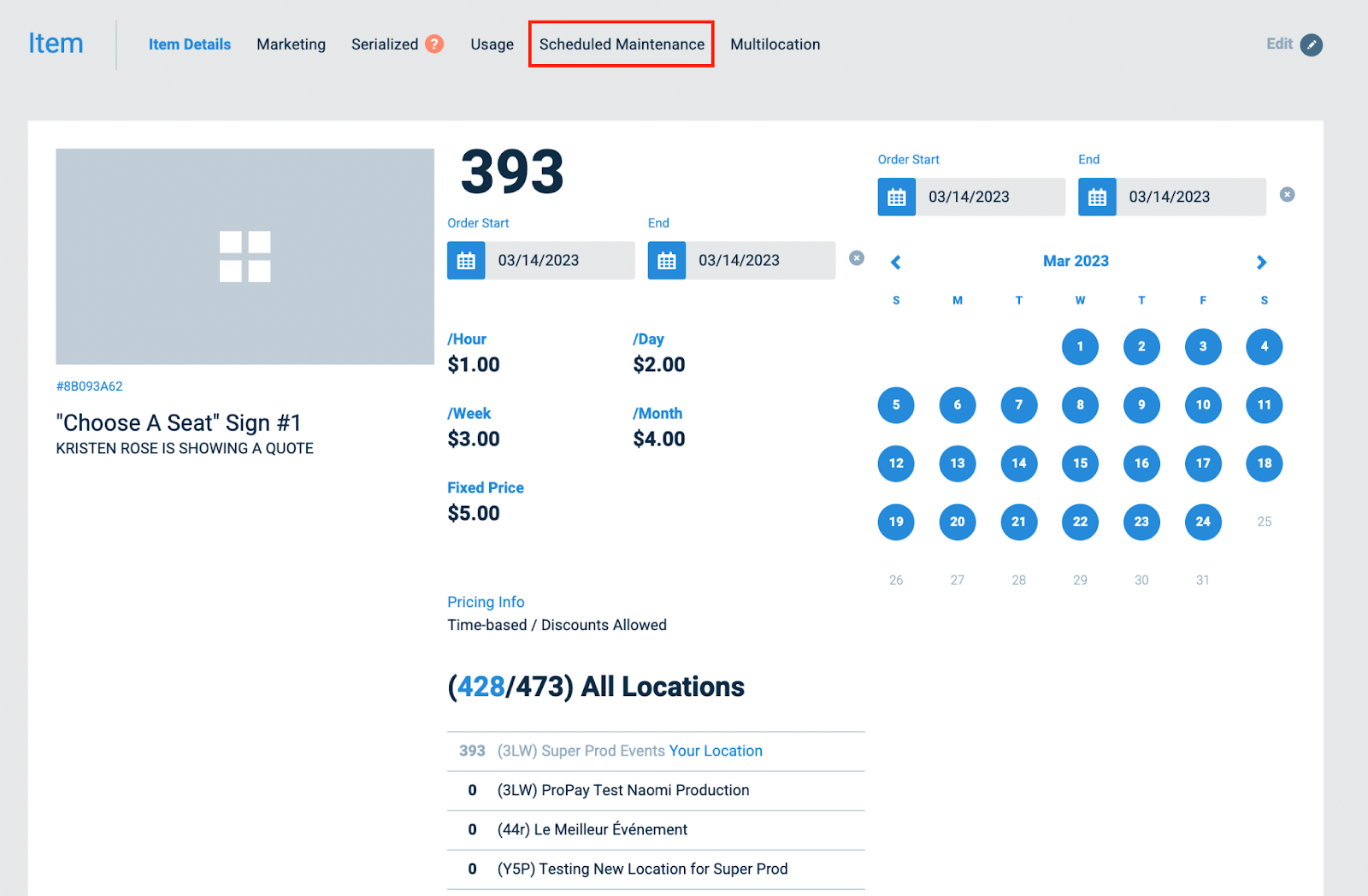This screenshot has height=896, width=1368.
Task: Open the Serialized help question icon
Action: point(434,44)
